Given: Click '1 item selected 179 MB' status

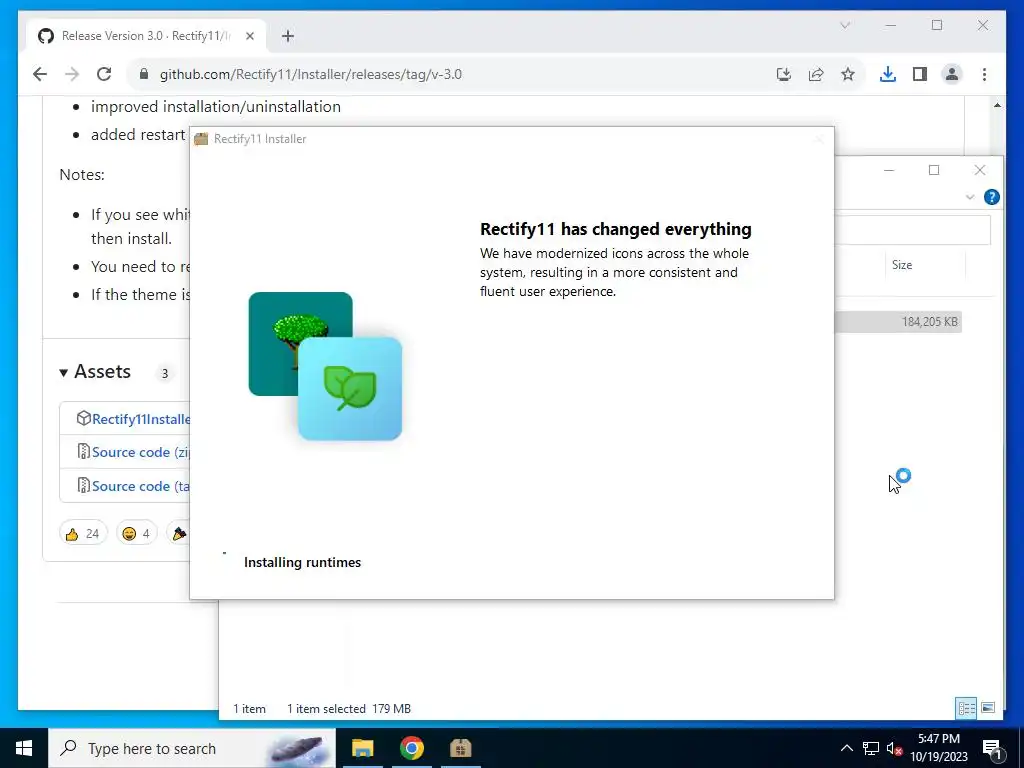Looking at the screenshot, I should 349,709.
